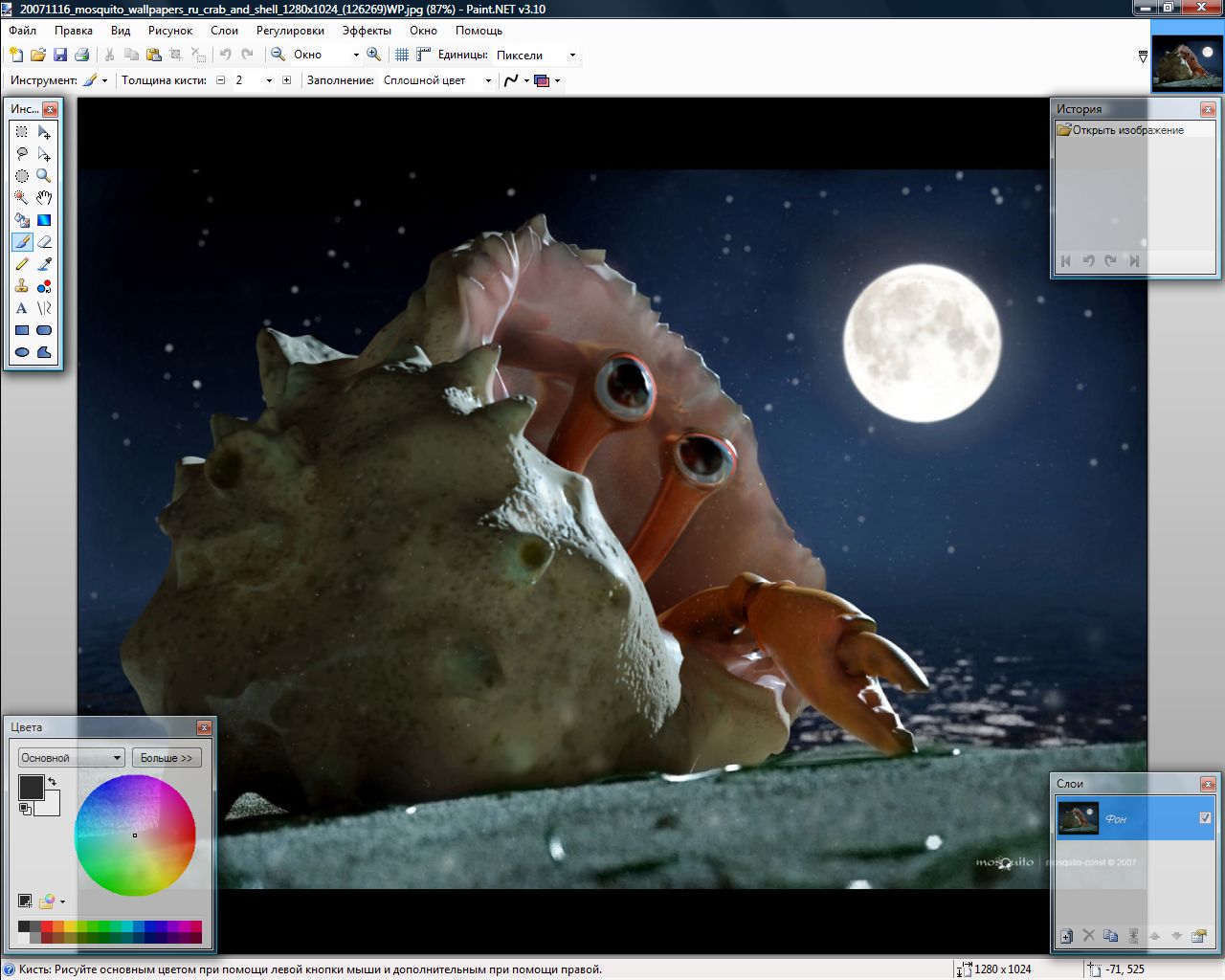Select the Clone Stamp tool
The image size is (1225, 980).
(22, 286)
